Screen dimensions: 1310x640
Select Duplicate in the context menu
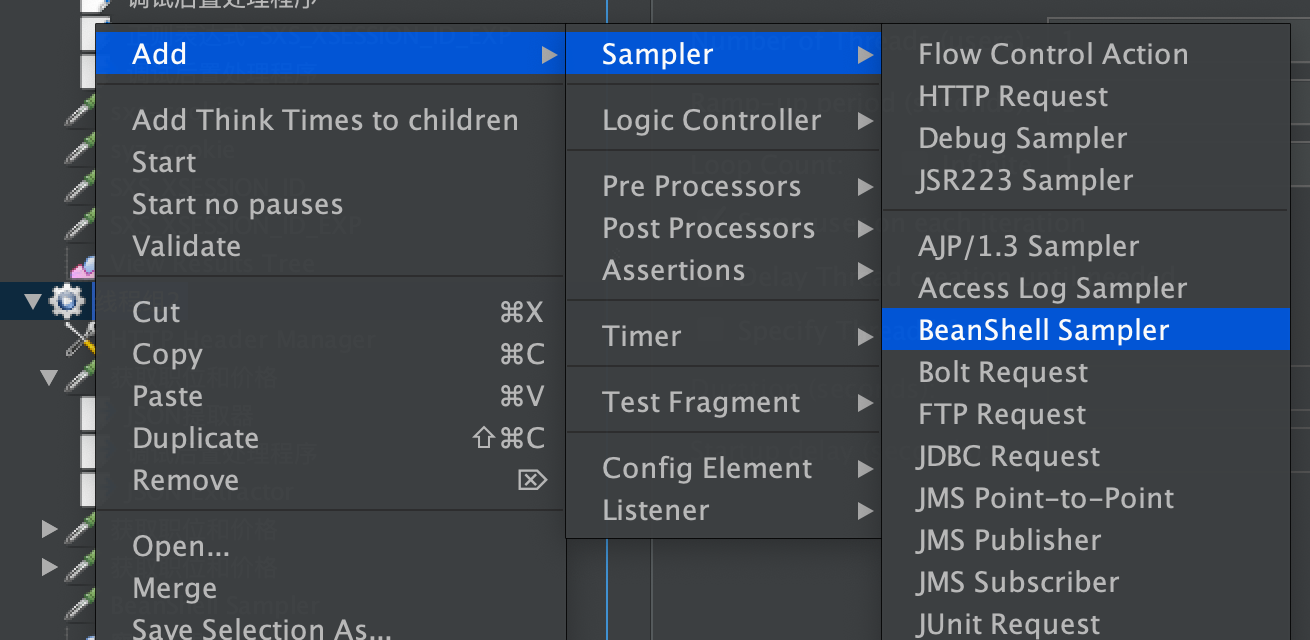point(195,439)
